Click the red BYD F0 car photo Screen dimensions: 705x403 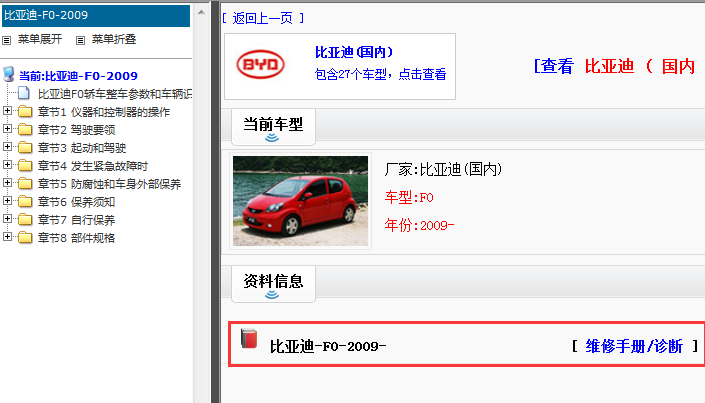click(x=300, y=201)
